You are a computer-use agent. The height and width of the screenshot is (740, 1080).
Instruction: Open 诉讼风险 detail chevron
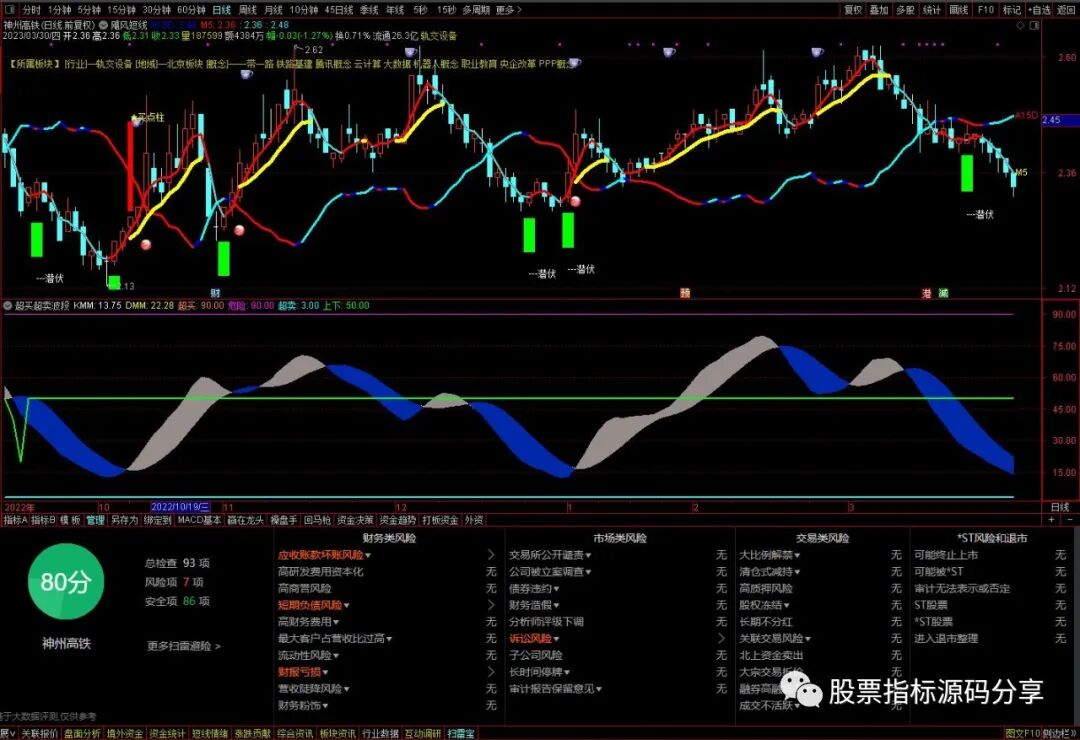tap(721, 639)
